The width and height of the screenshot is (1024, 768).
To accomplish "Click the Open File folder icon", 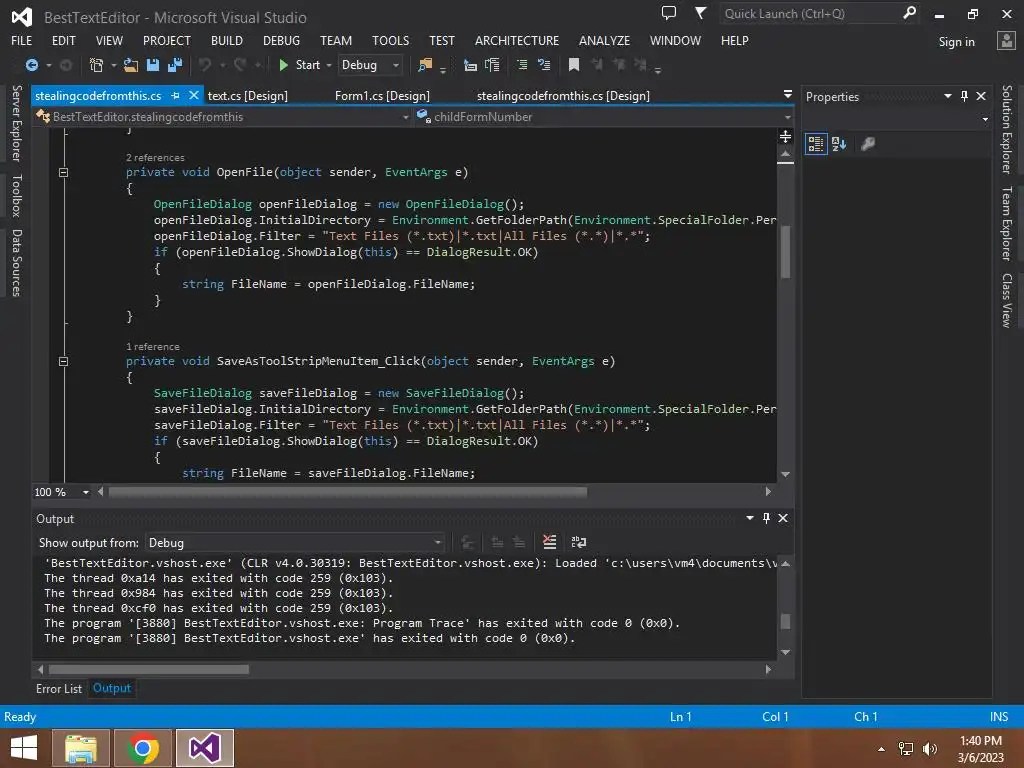I will coord(131,65).
